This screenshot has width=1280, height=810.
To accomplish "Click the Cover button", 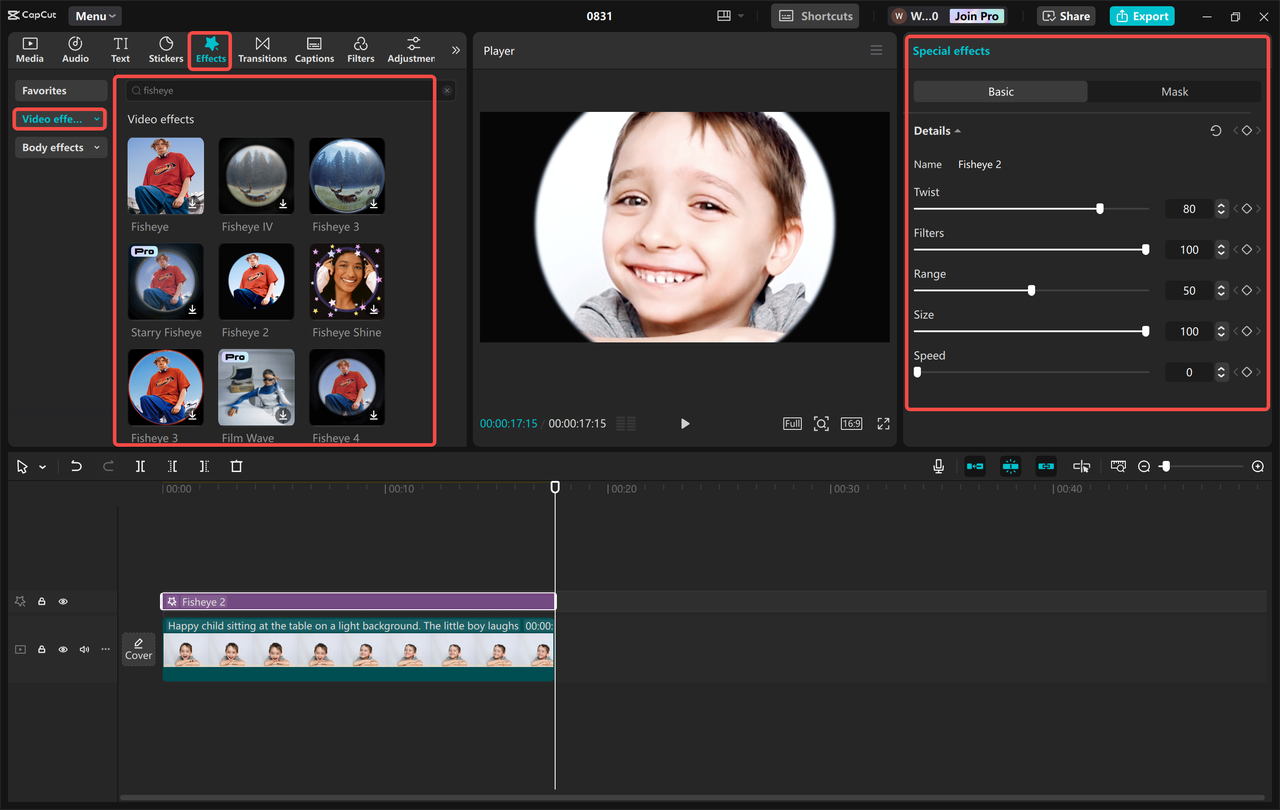I will 138,650.
